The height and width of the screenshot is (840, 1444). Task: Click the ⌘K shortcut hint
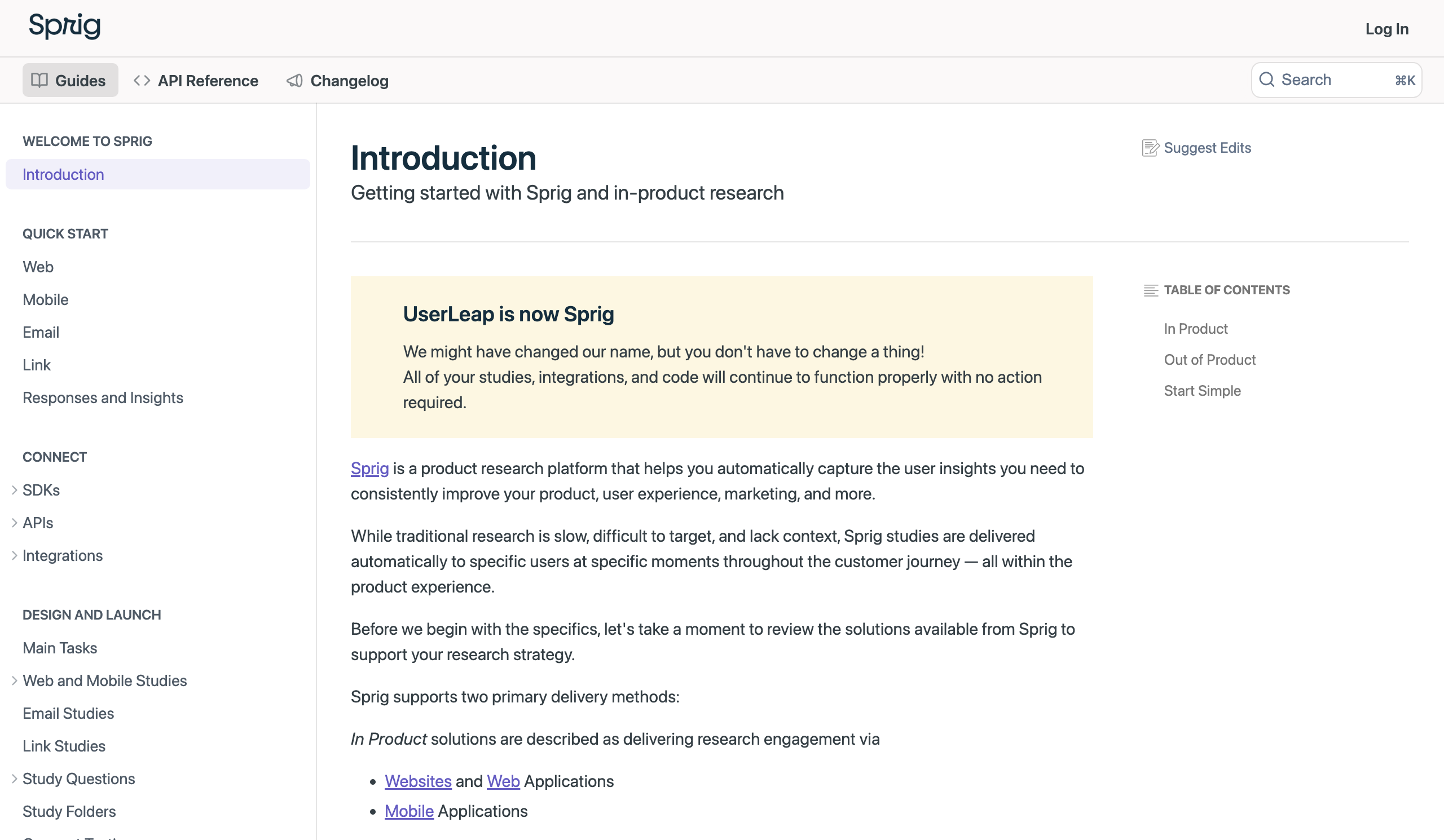(1405, 80)
